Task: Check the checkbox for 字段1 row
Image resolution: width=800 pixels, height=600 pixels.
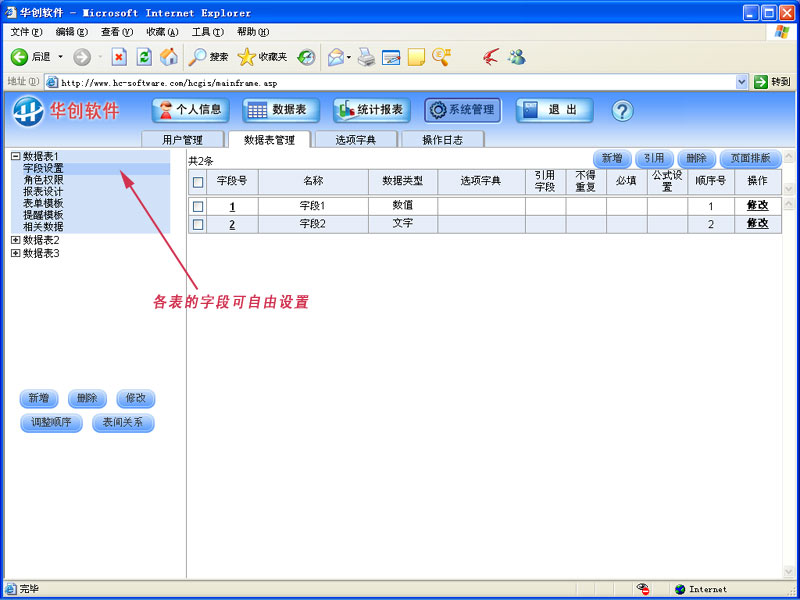Action: pos(198,206)
